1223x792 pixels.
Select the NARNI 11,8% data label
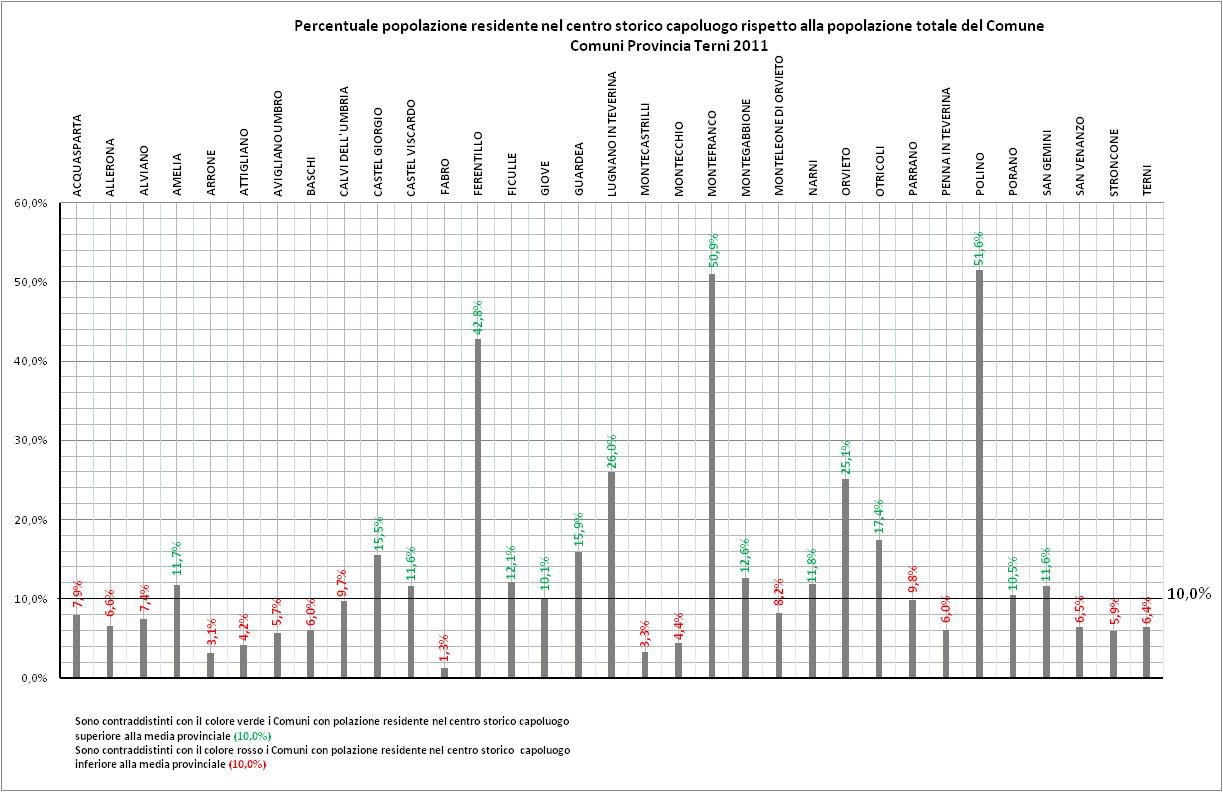812,566
